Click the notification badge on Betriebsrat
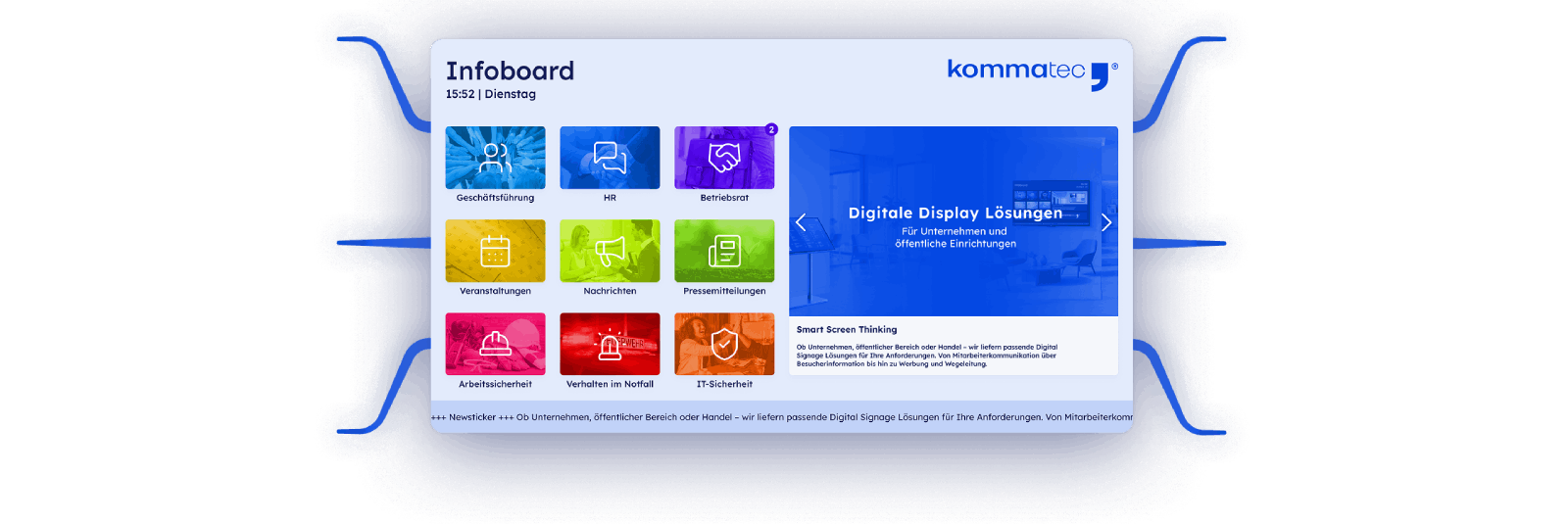This screenshot has height=524, width=1568. tap(771, 129)
